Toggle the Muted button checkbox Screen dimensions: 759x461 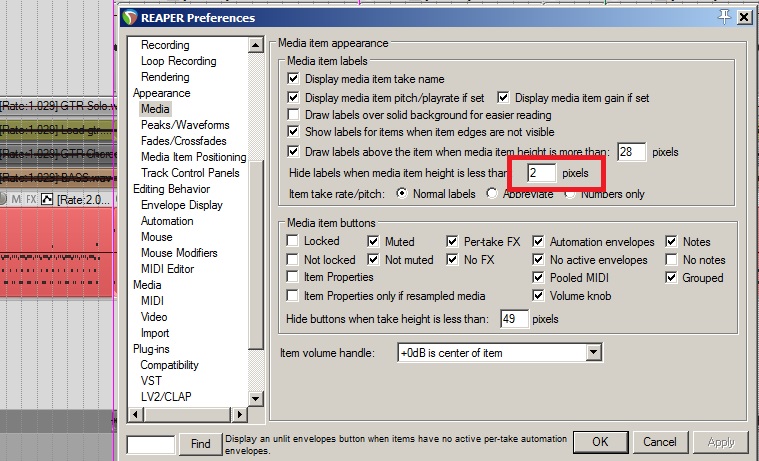[373, 241]
